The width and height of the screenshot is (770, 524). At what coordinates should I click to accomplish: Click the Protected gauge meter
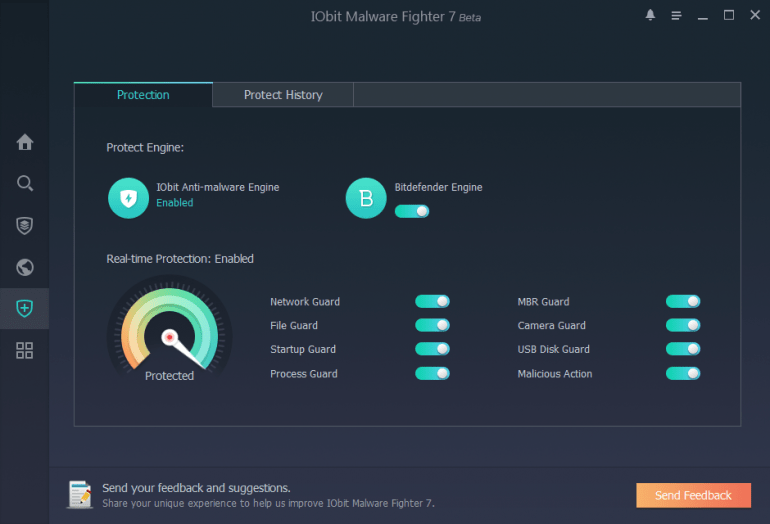169,330
